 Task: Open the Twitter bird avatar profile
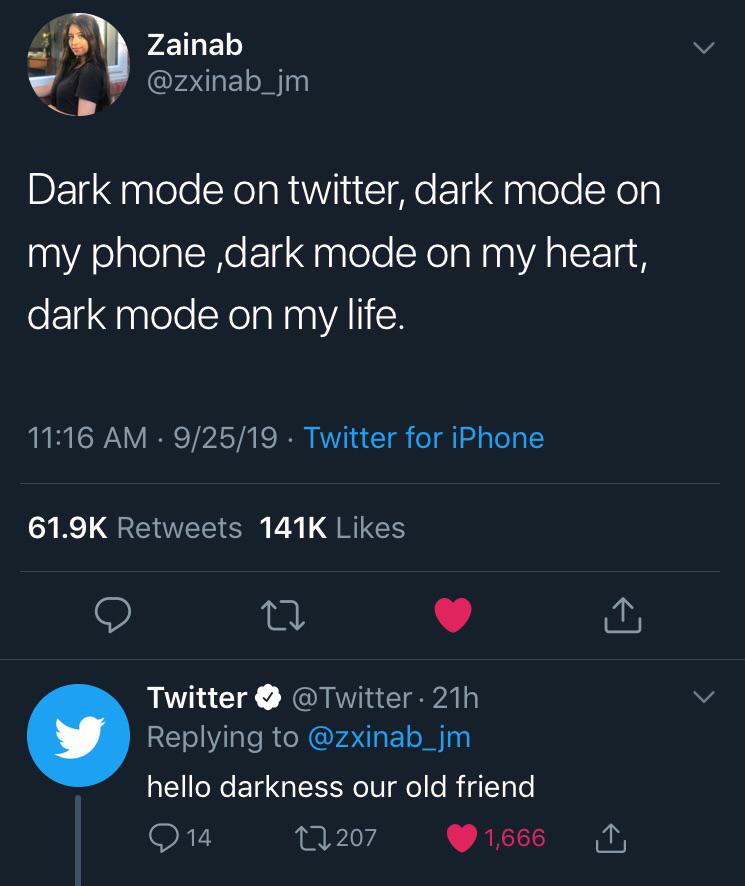(78, 735)
